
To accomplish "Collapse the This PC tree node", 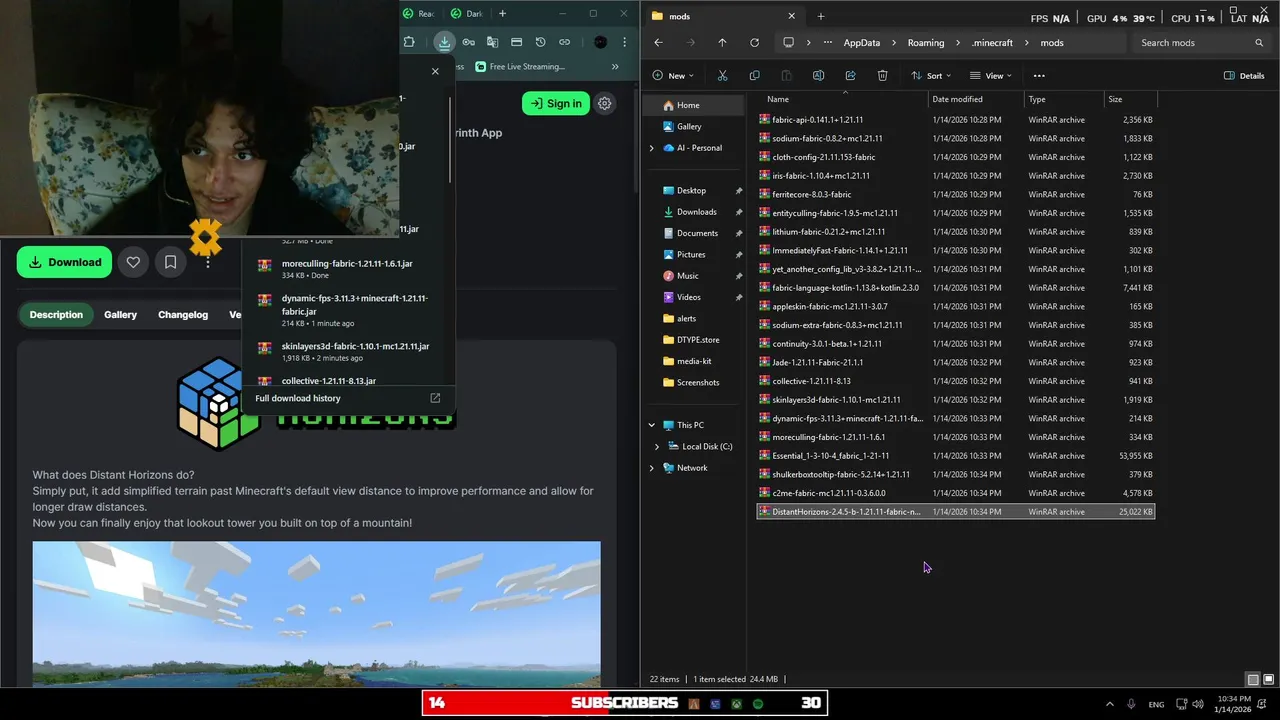I will [652, 425].
